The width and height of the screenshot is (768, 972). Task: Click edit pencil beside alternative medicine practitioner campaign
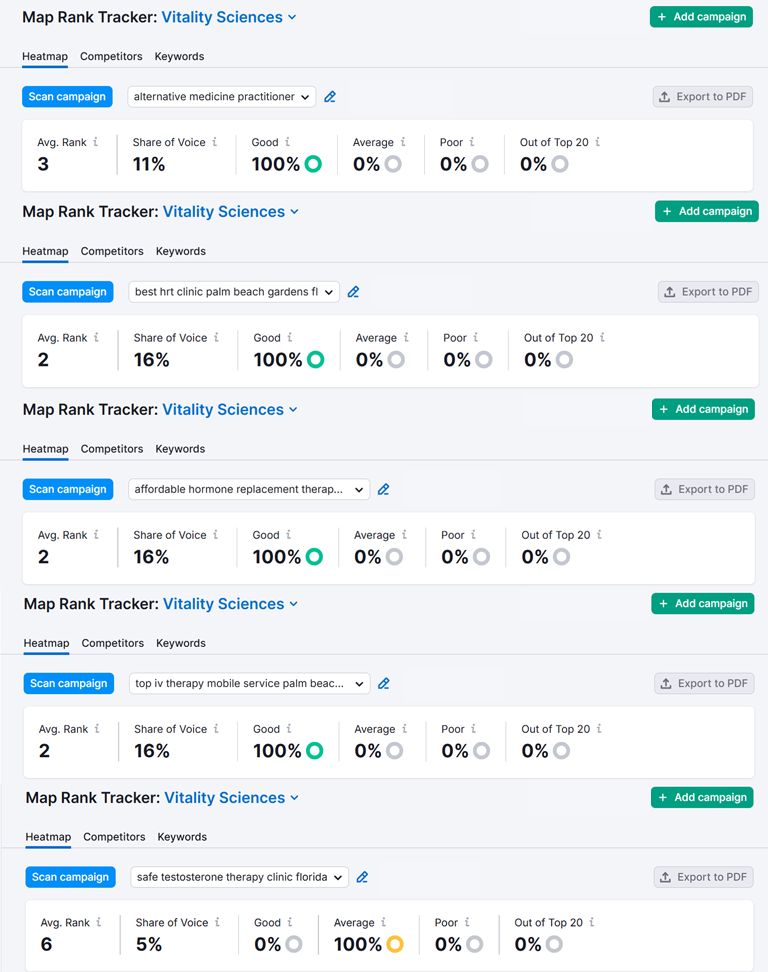[x=330, y=97]
